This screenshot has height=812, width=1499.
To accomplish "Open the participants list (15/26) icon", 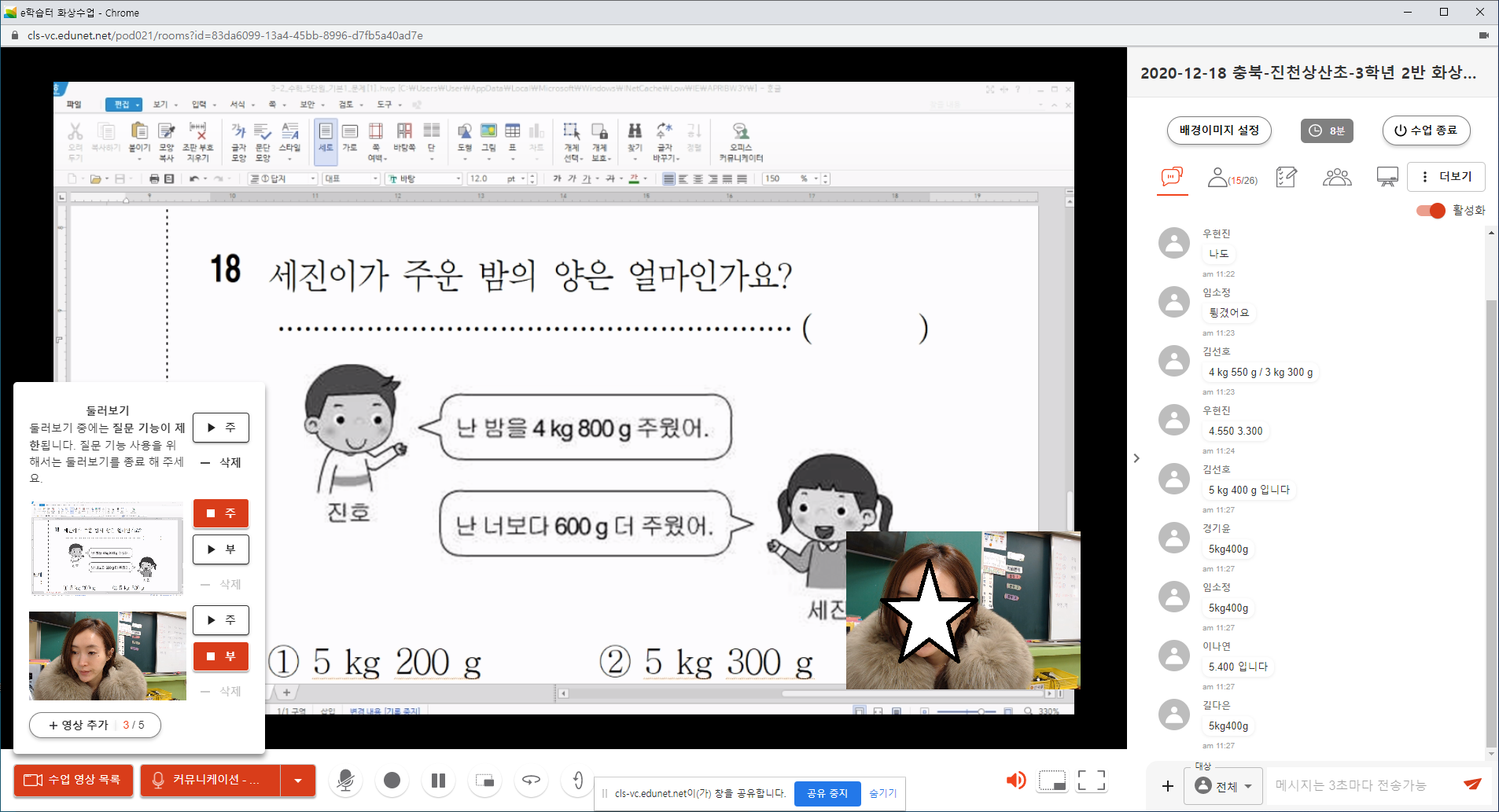I will [x=1232, y=178].
